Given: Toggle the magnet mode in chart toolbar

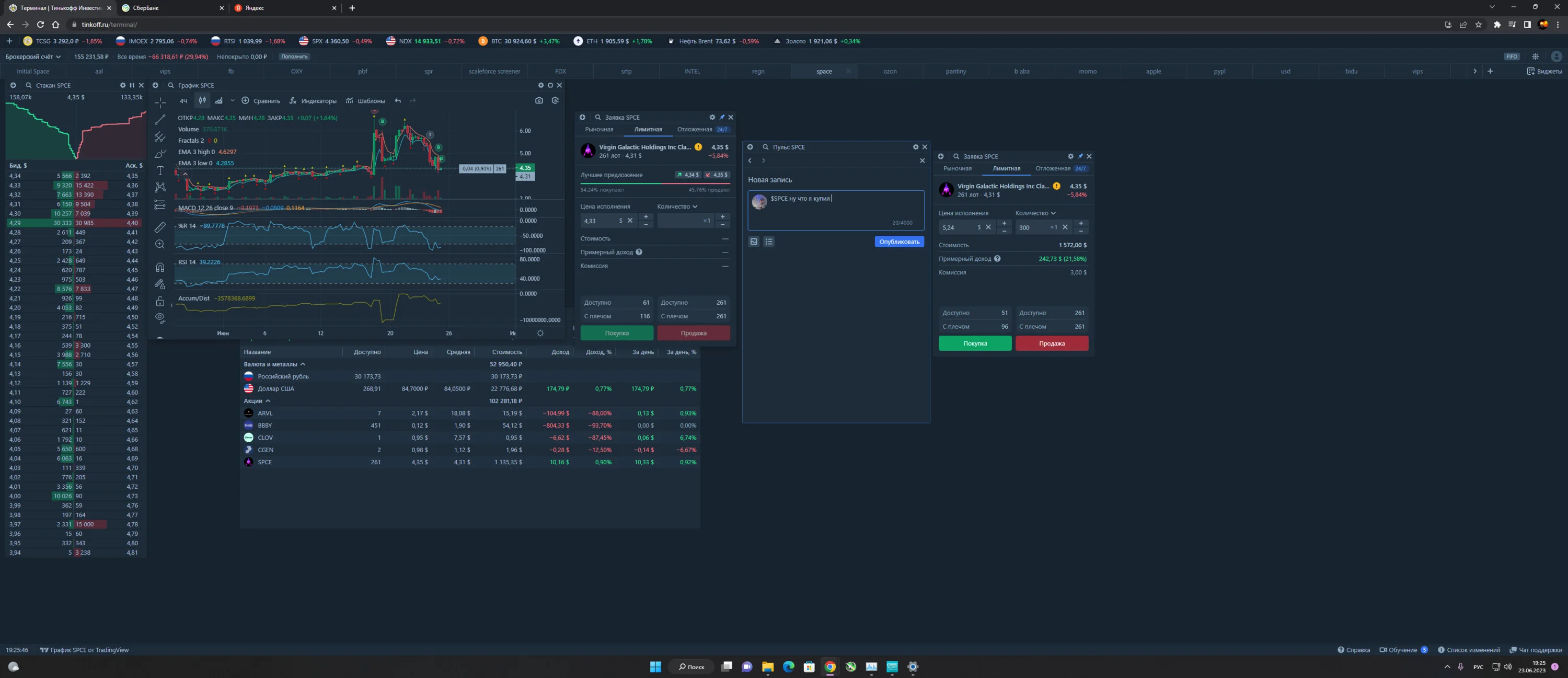Looking at the screenshot, I should click(160, 267).
